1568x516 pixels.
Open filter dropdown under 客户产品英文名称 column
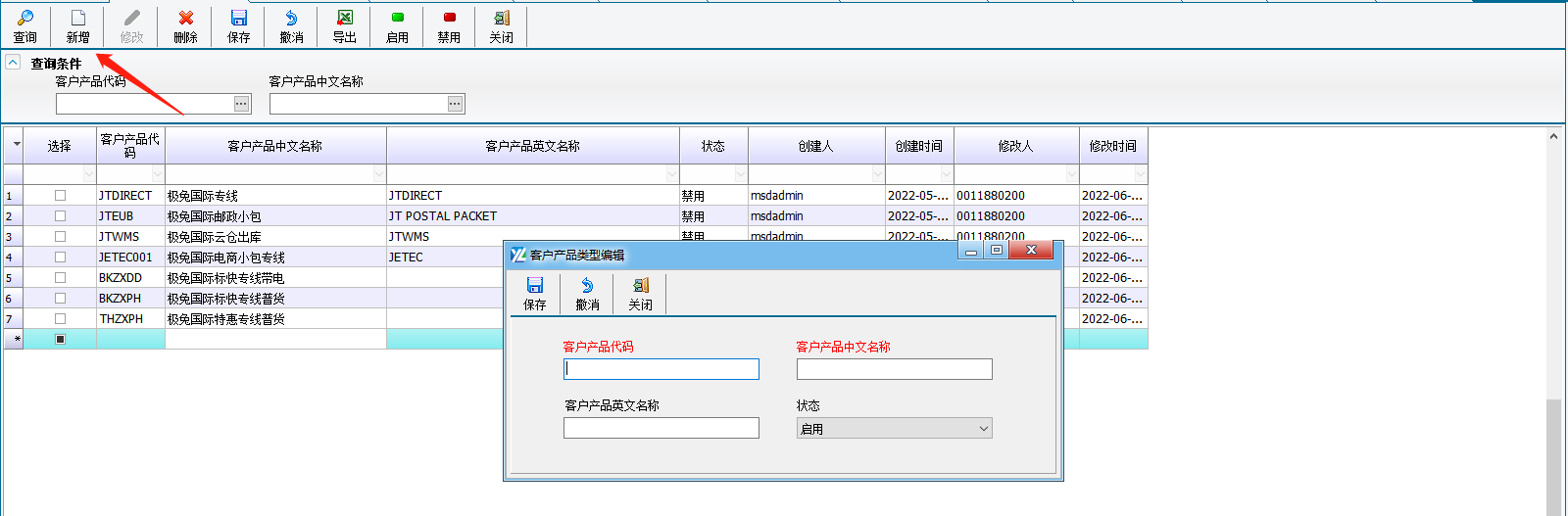[x=672, y=174]
